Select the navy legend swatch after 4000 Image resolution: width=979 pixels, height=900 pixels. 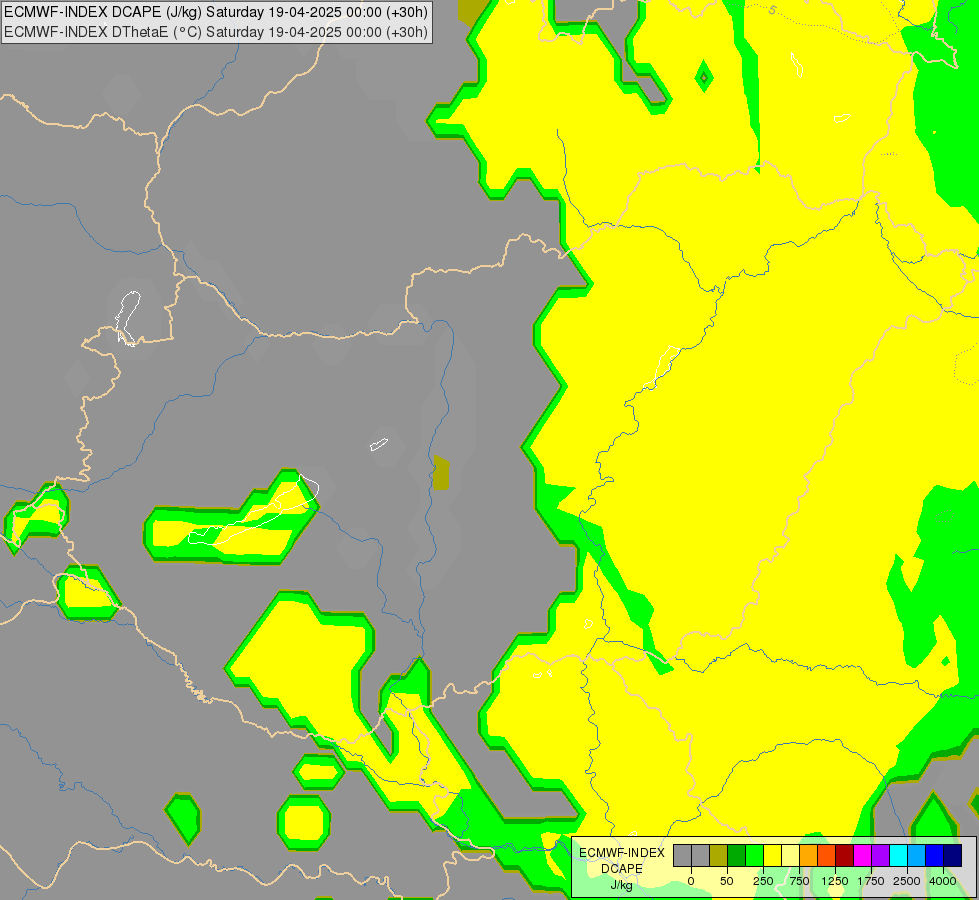click(953, 856)
